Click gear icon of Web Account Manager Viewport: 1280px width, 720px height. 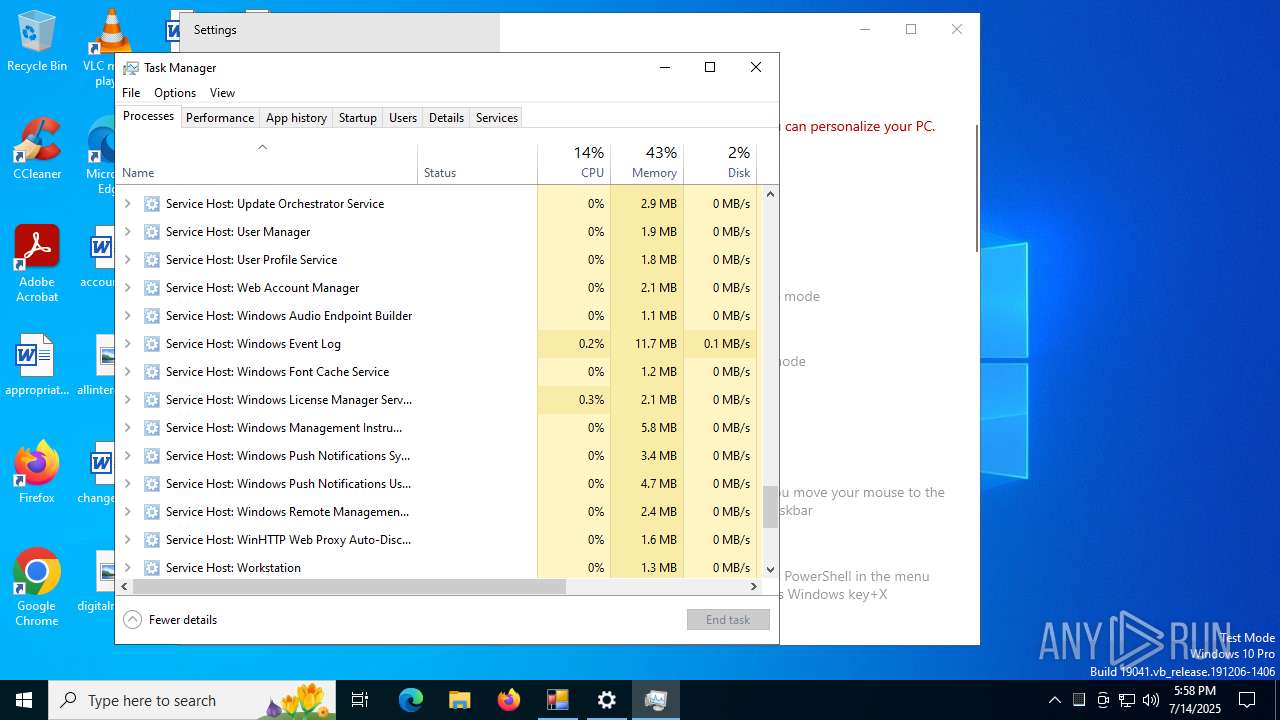(152, 288)
